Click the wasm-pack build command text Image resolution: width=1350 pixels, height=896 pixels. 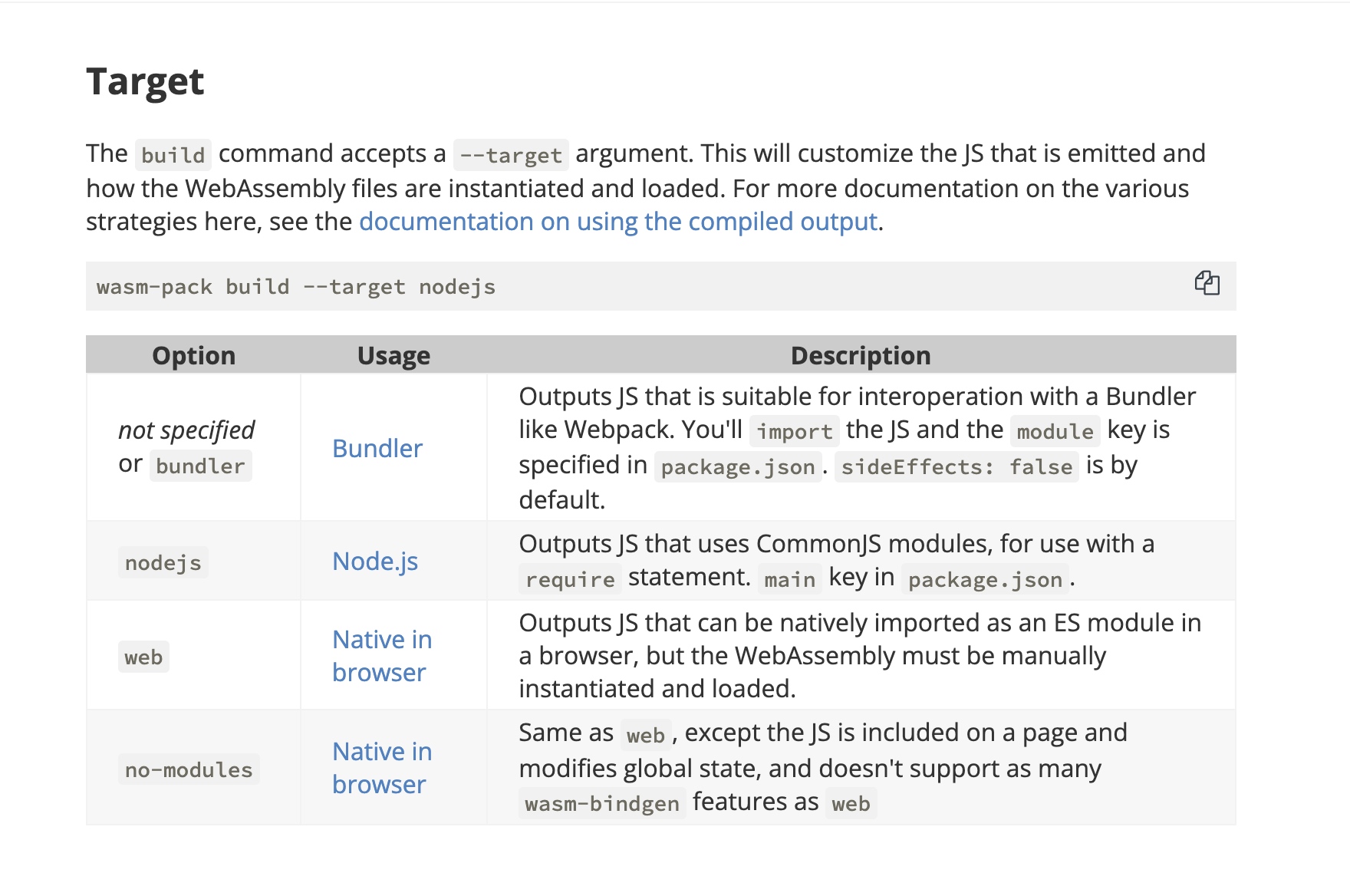(295, 287)
